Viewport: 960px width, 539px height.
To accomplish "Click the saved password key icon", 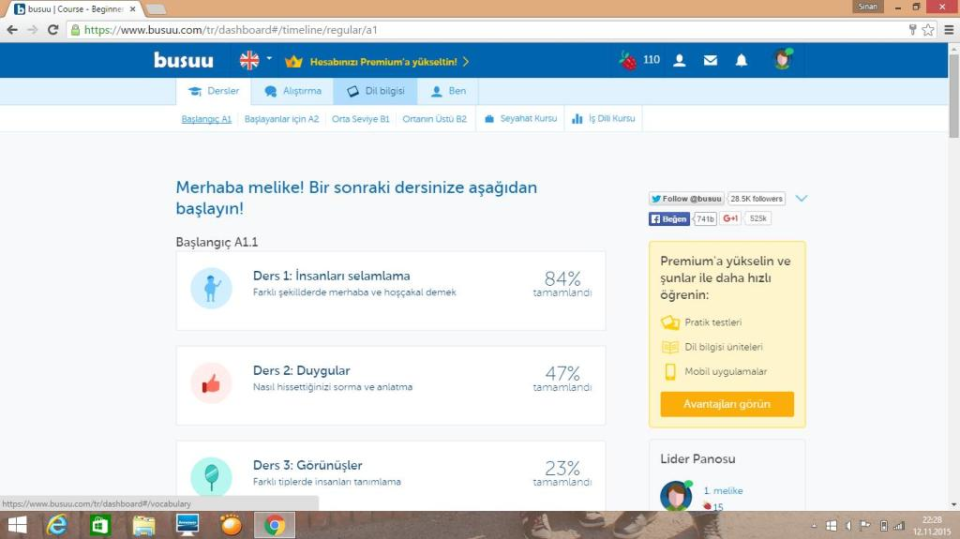I will coord(912,29).
